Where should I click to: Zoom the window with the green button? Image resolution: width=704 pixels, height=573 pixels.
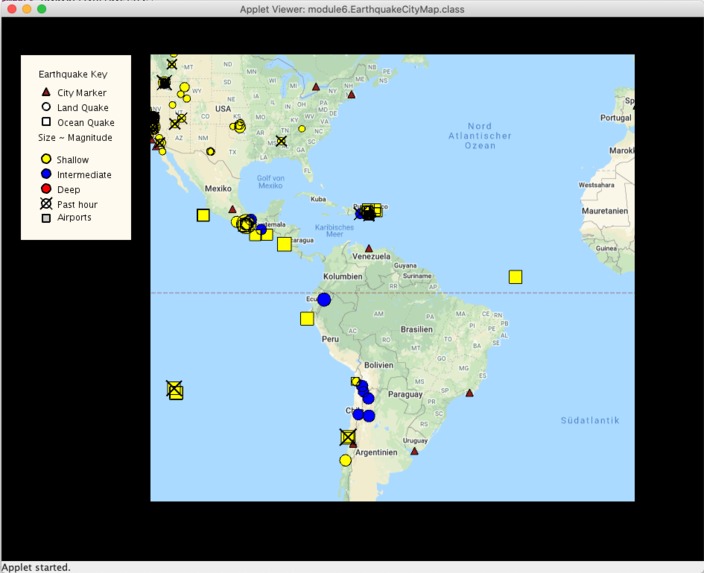(42, 9)
